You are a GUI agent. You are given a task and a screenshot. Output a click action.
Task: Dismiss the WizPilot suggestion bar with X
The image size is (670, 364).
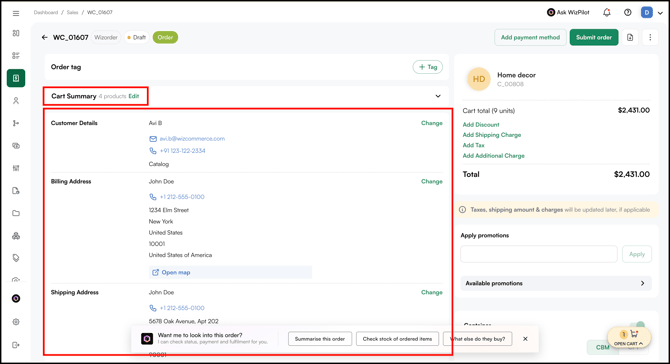[525, 339]
